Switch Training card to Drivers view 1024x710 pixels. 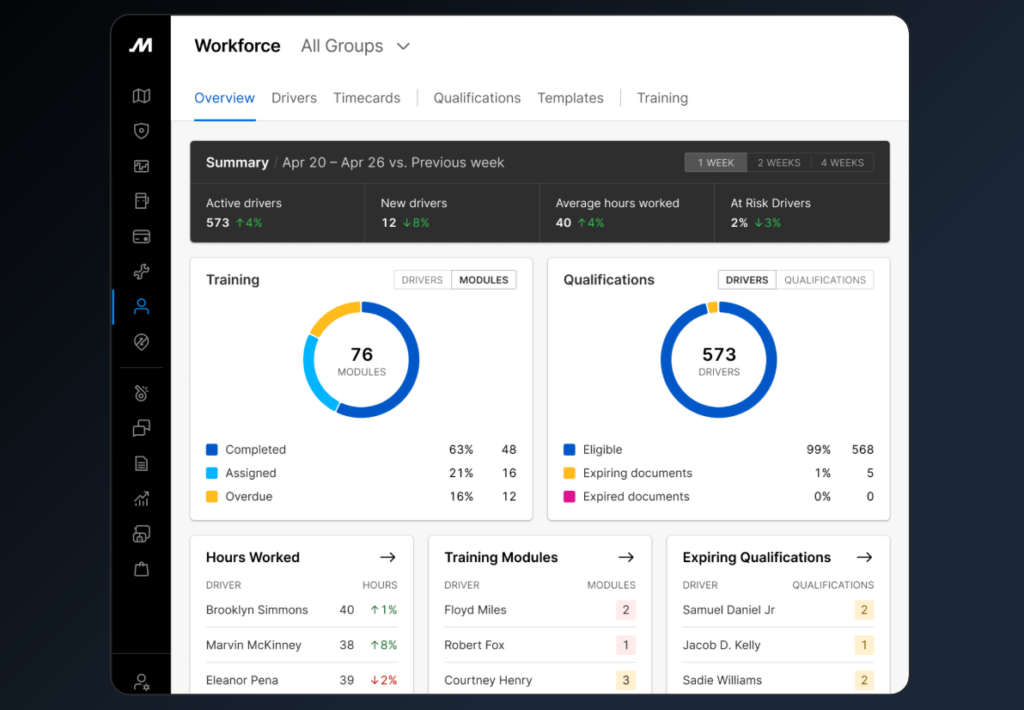point(422,280)
